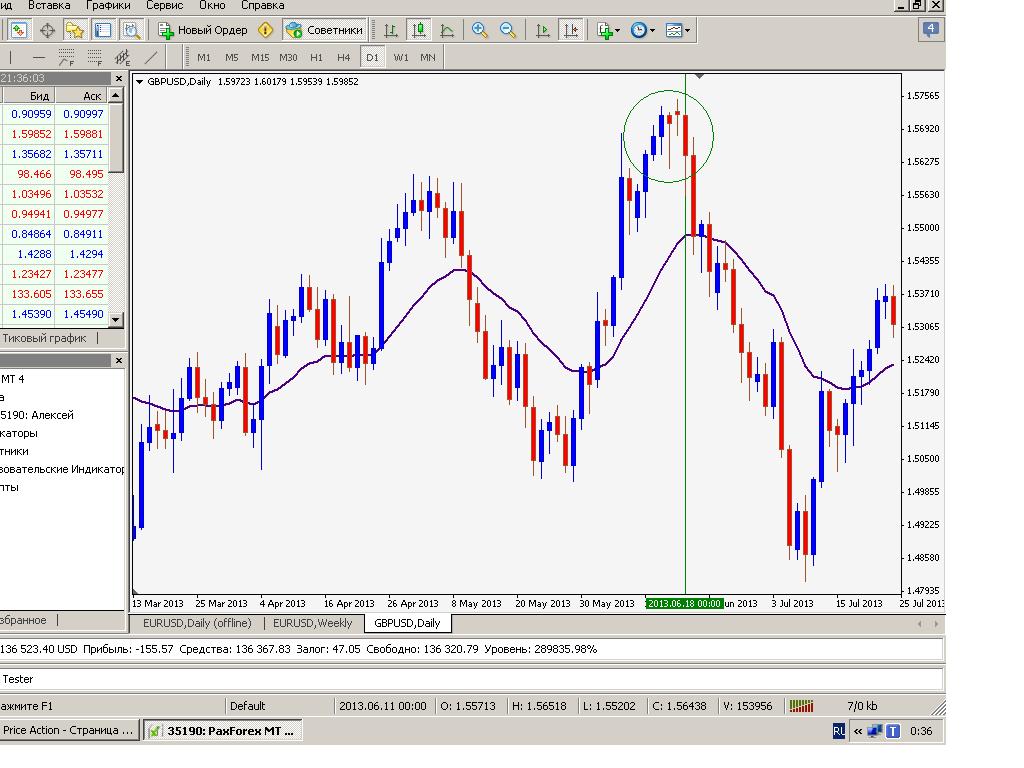Set timeframe to W1
This screenshot has width=1024, height=768.
(400, 57)
